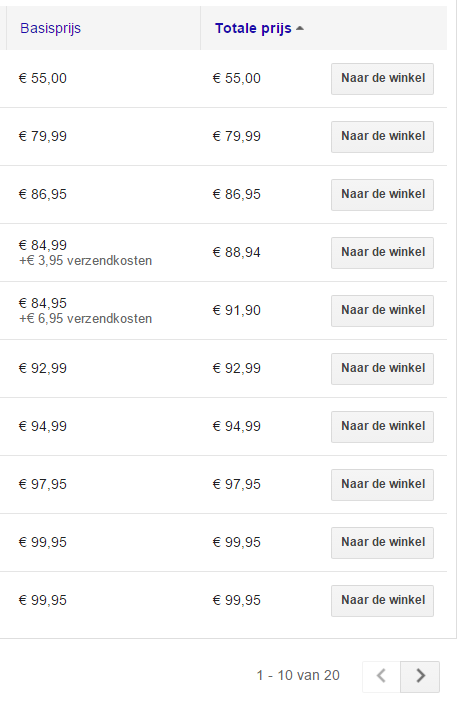Sort by Totale prijs column header
This screenshot has width=458, height=709.
pyautogui.click(x=253, y=28)
